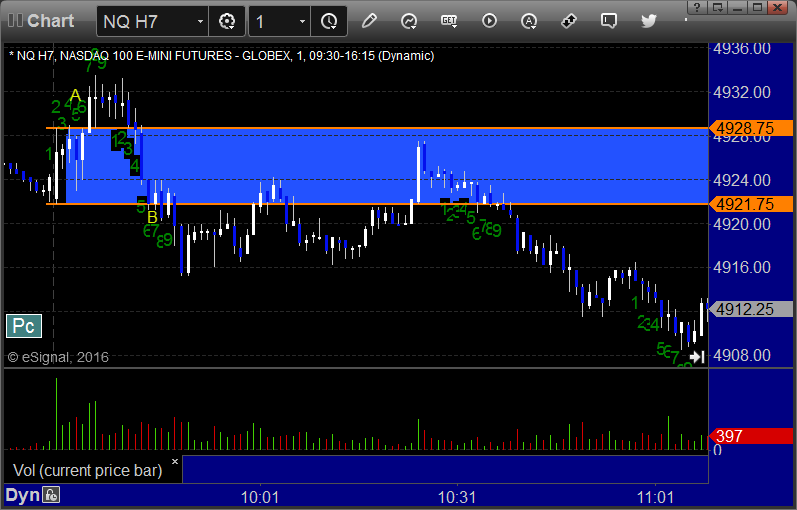Click the 4924.00 price axis label

coord(742,180)
